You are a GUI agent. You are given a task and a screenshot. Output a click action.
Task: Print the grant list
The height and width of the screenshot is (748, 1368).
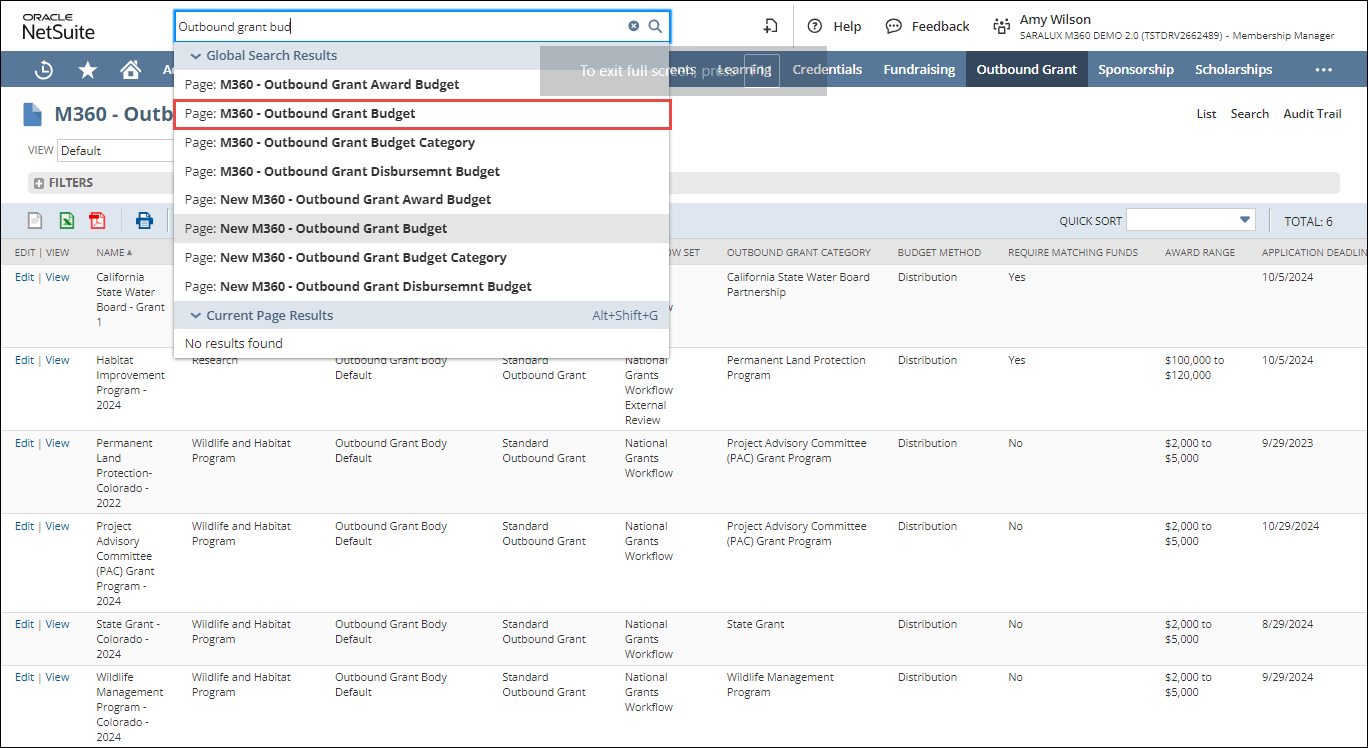(144, 221)
